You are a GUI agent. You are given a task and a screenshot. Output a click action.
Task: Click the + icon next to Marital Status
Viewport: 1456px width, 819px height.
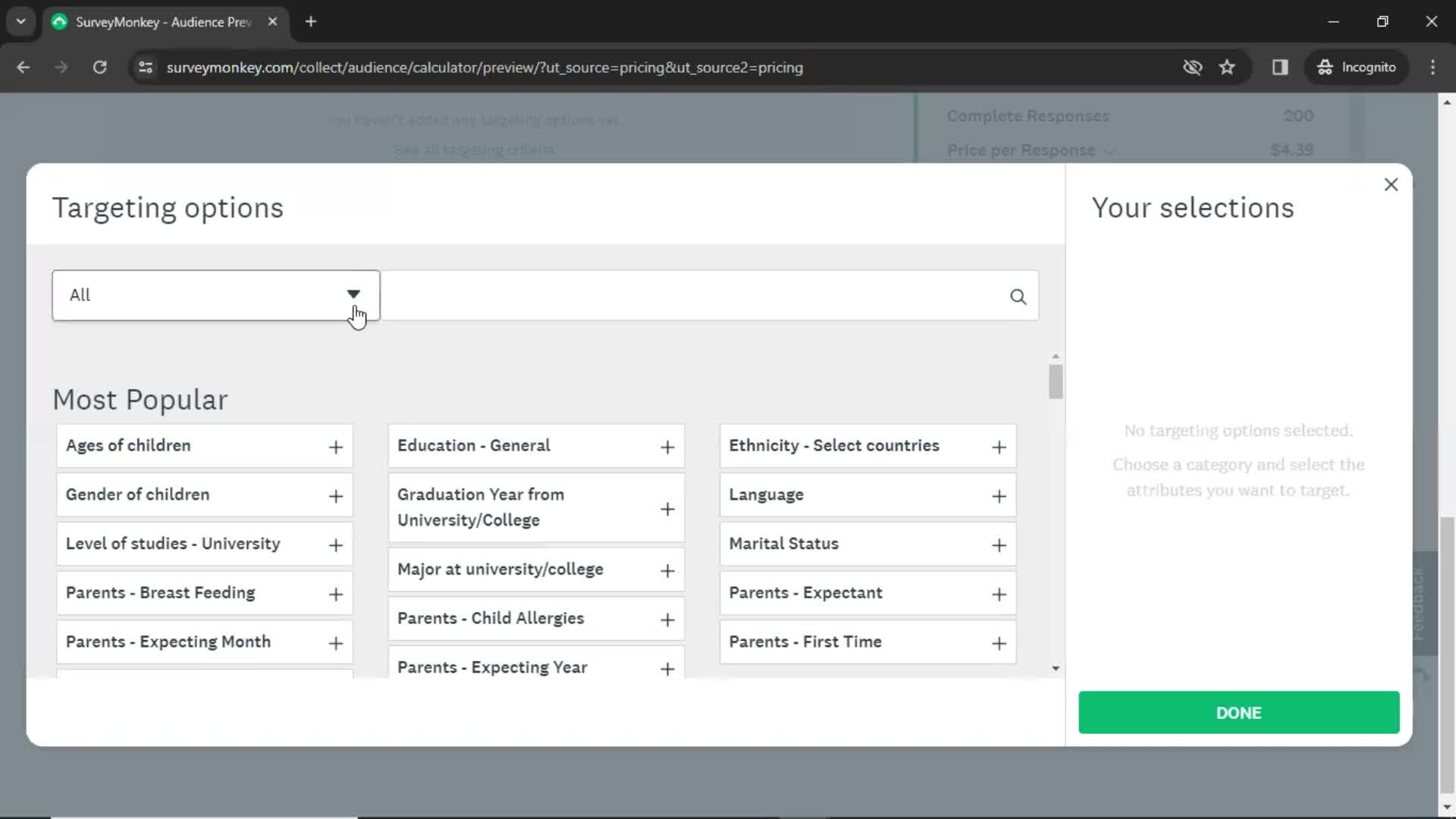pyautogui.click(x=999, y=544)
